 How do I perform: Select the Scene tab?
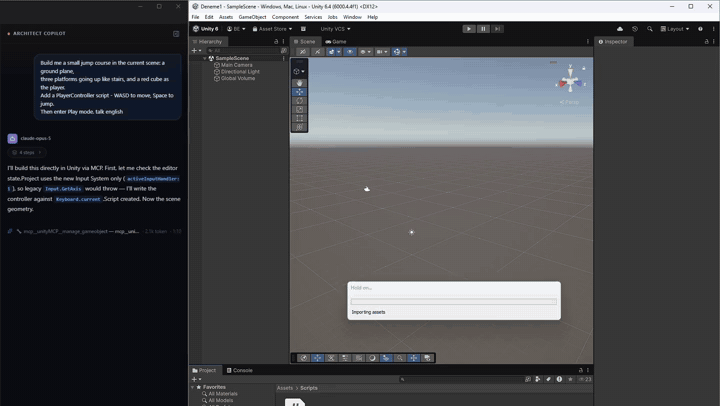click(304, 41)
